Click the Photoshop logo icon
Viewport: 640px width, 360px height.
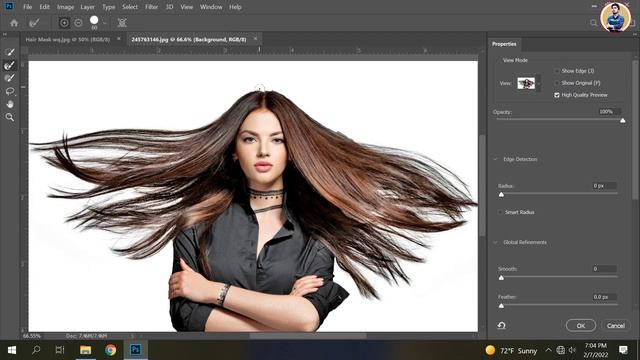coord(9,7)
